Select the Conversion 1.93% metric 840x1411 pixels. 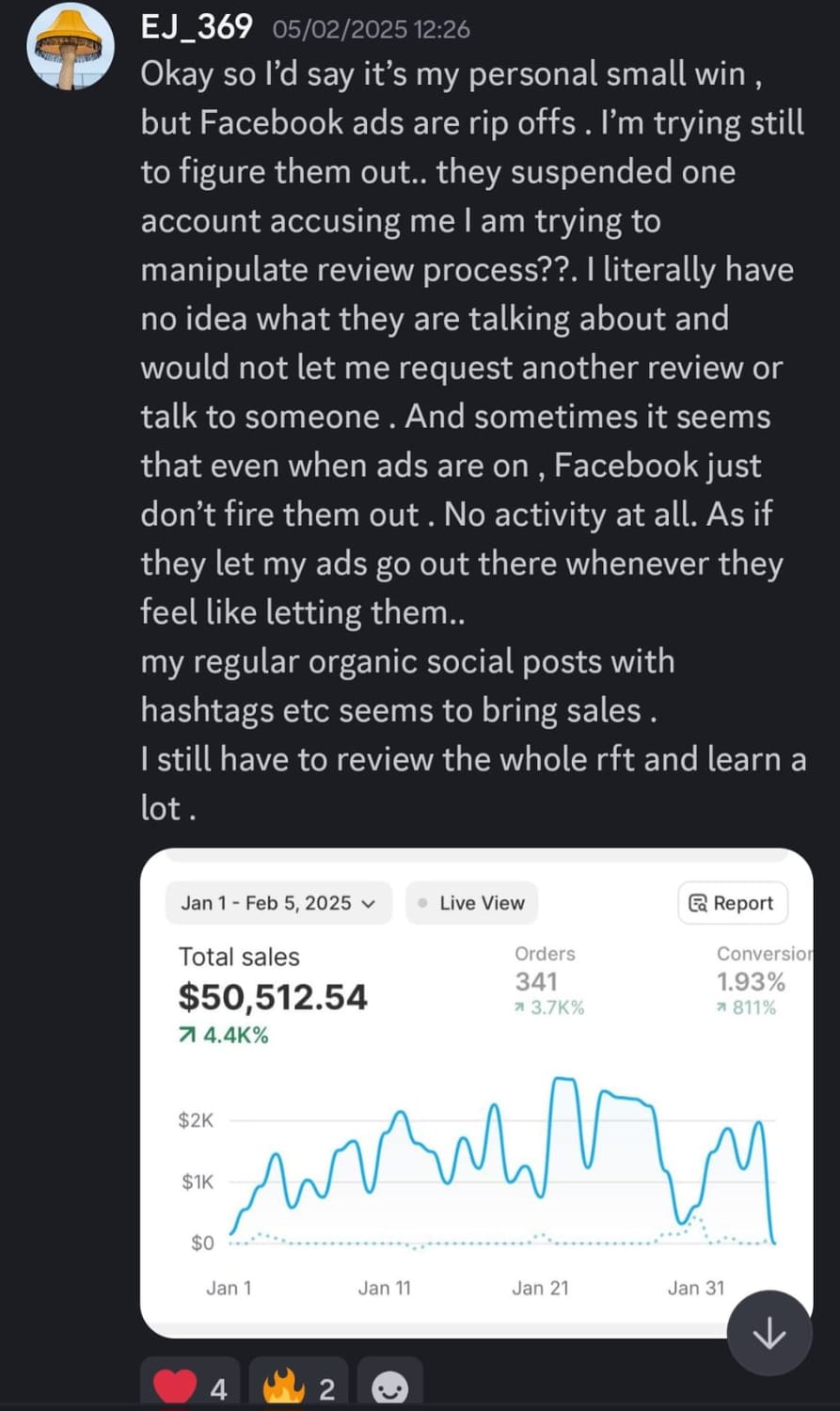pos(751,981)
